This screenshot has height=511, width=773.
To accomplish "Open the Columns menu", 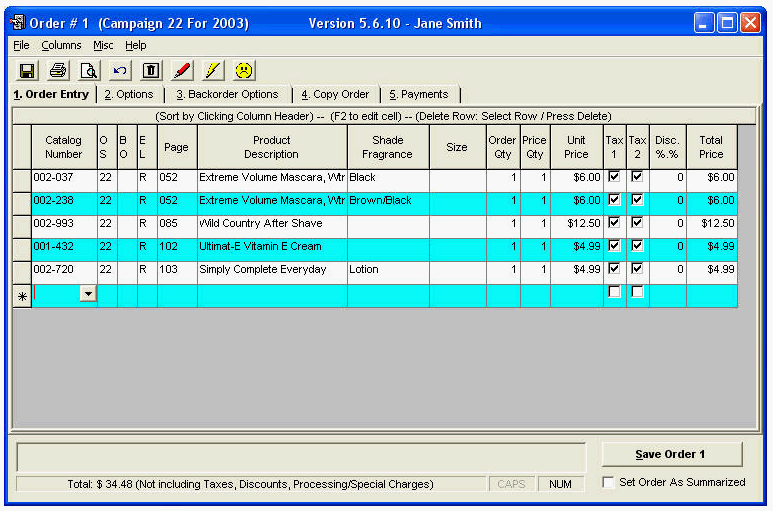I will (x=61, y=45).
